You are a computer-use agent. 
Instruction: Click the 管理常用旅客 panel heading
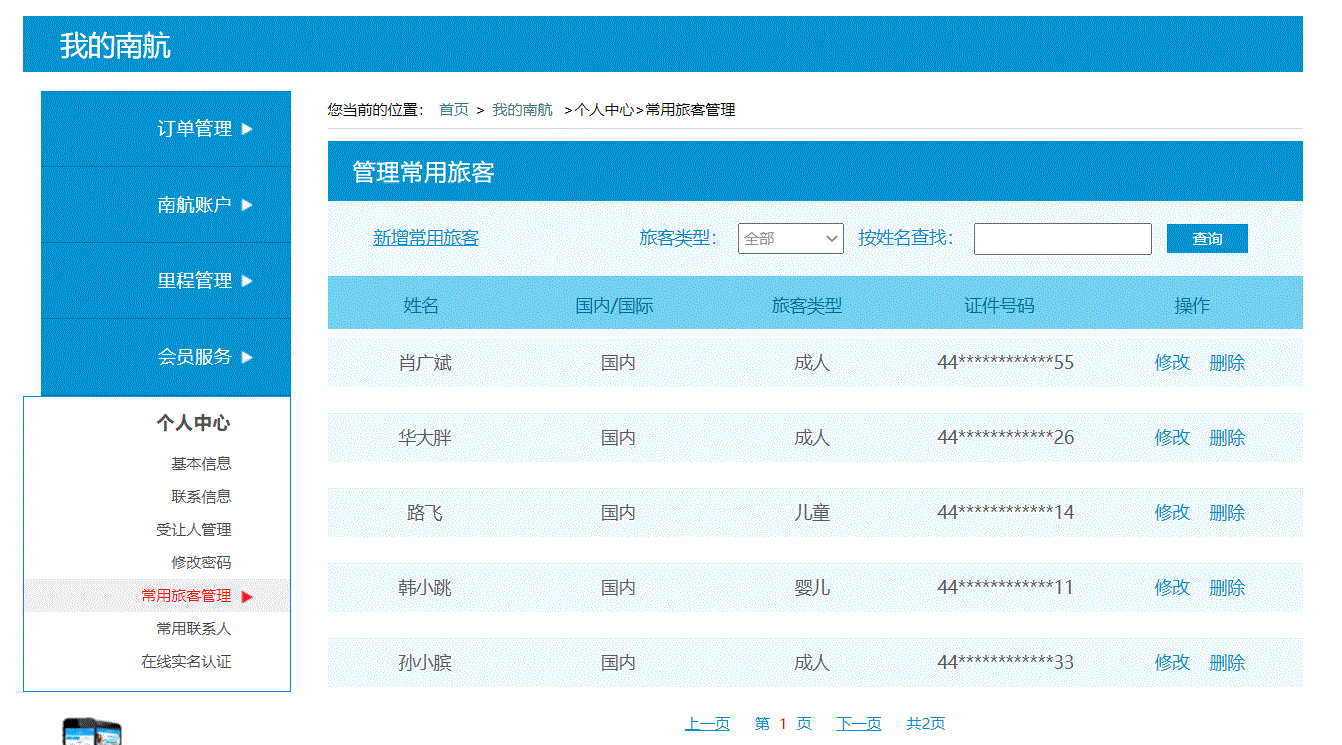pyautogui.click(x=423, y=172)
